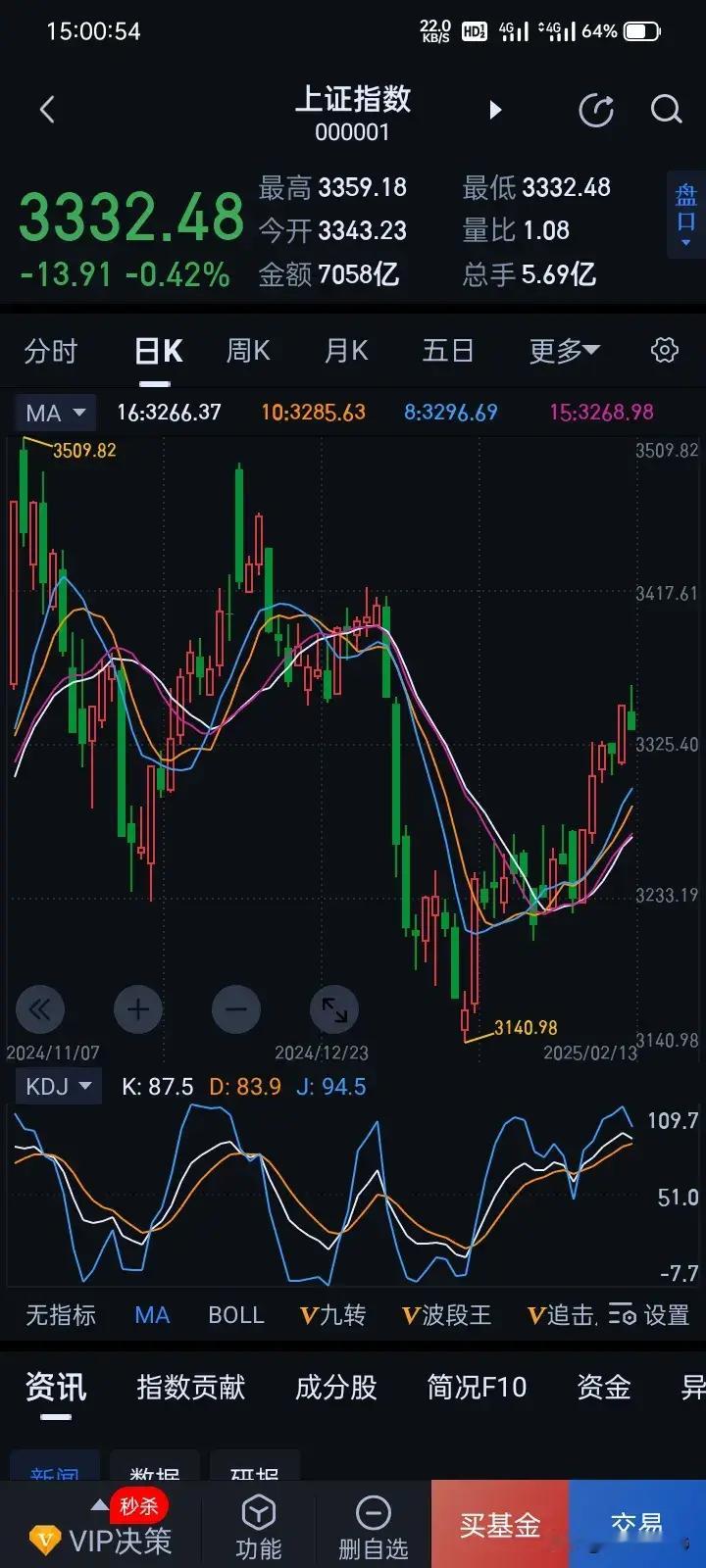Viewport: 706px width, 1568px height.
Task: Tap the orange 10:3285.63 MA value
Action: click(x=313, y=413)
